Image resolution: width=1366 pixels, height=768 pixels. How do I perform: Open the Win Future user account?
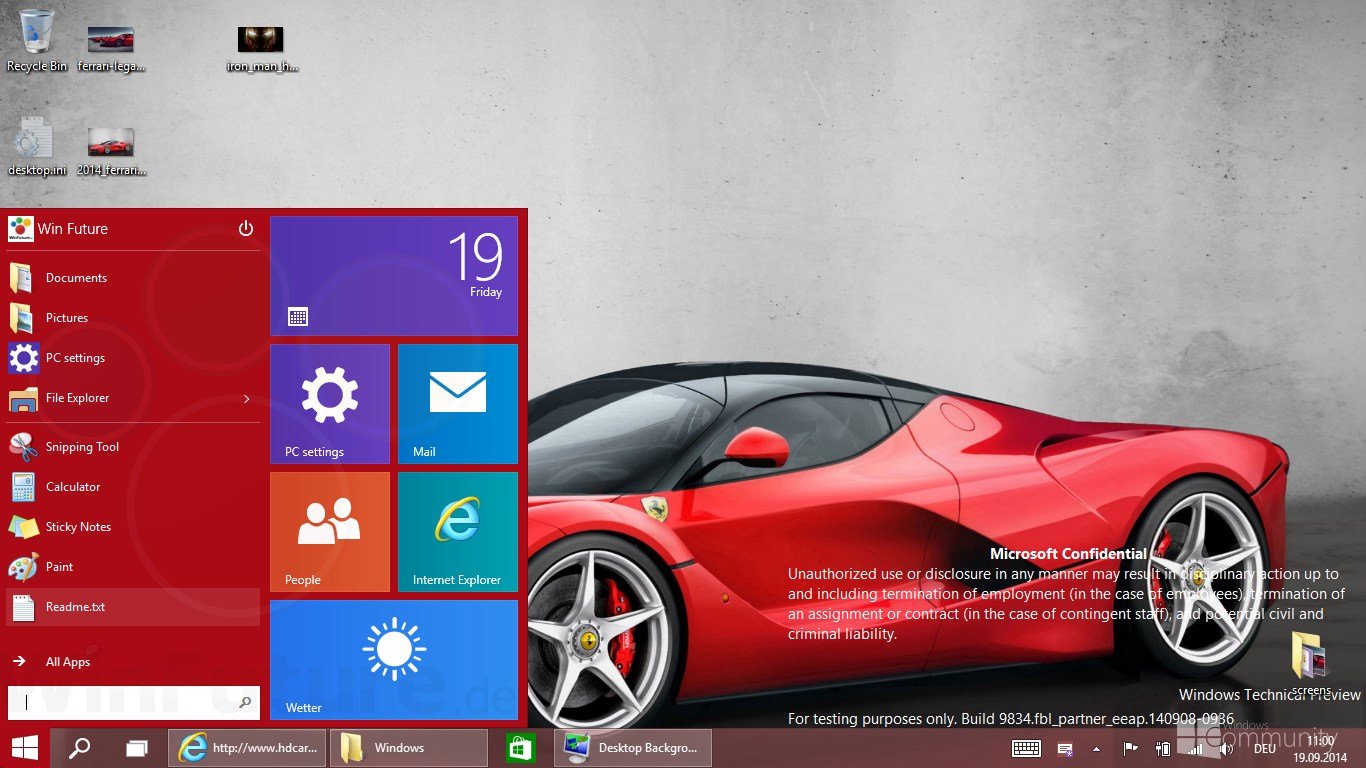[x=58, y=229]
